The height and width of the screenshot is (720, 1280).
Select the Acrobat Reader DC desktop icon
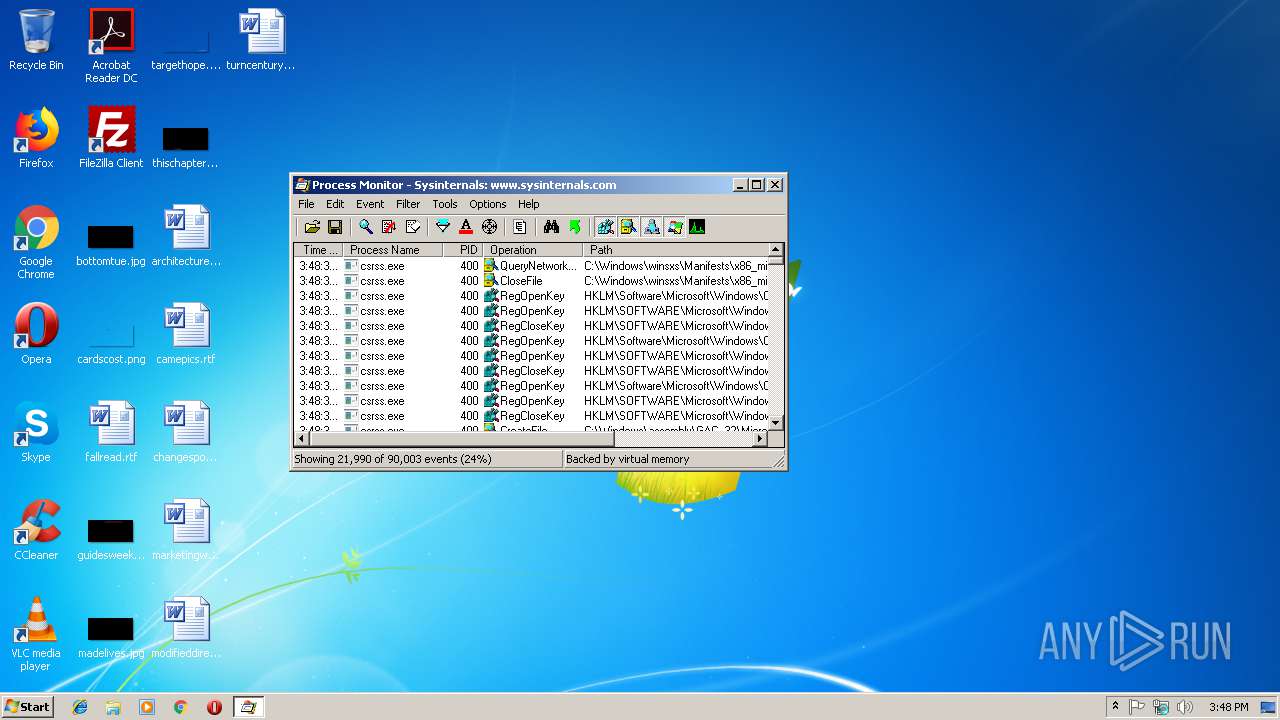pos(111,46)
